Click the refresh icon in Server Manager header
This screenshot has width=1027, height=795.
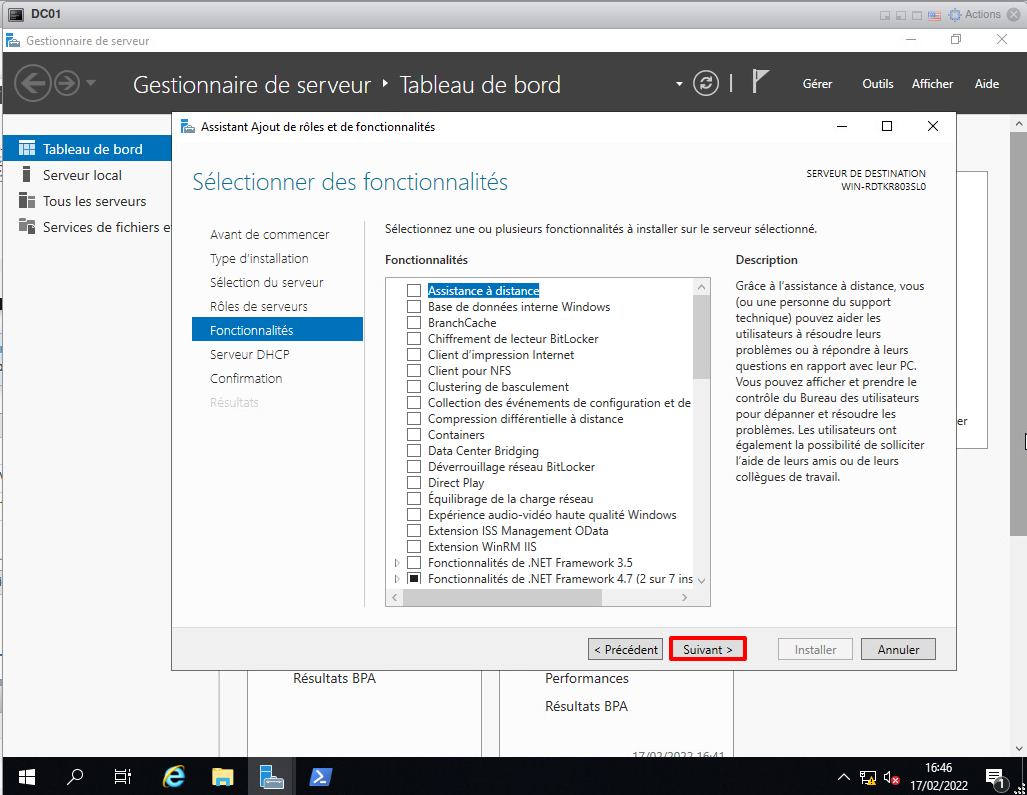[x=706, y=84]
